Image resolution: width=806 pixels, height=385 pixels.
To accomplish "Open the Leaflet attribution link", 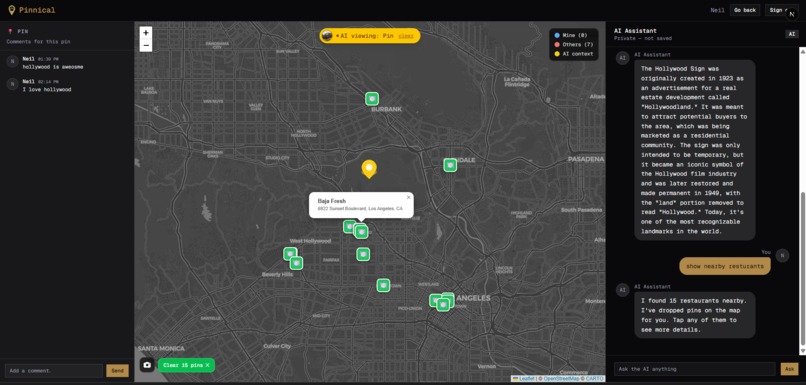I will click(x=526, y=379).
